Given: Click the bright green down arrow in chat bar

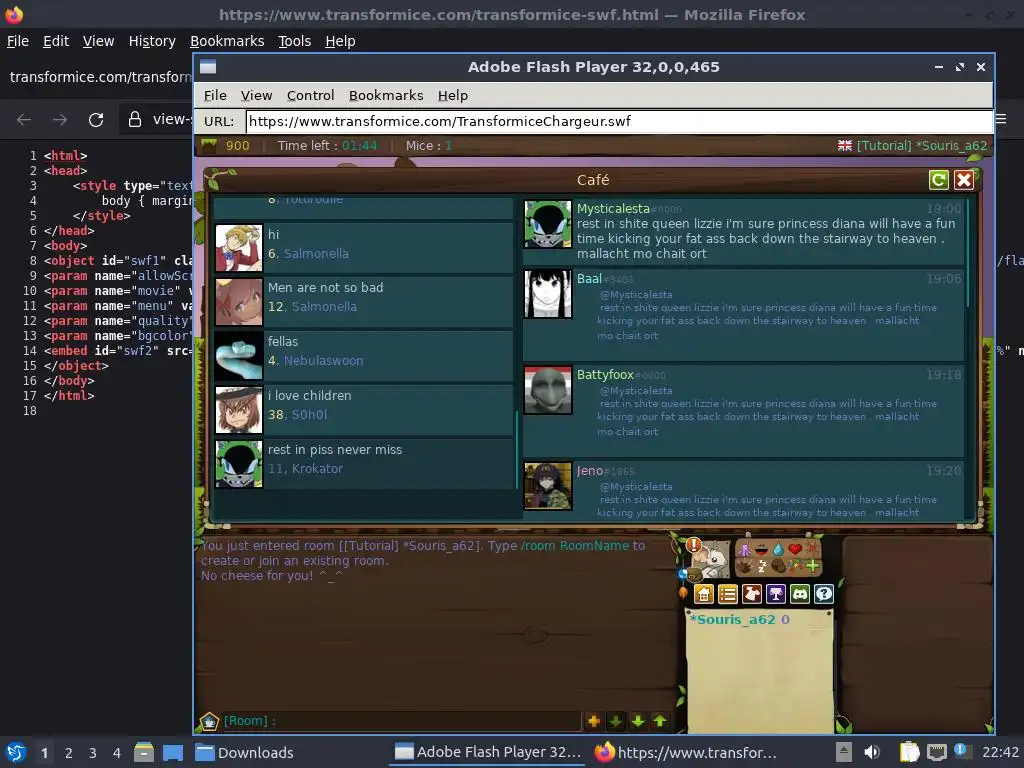Looking at the screenshot, I should 638,721.
